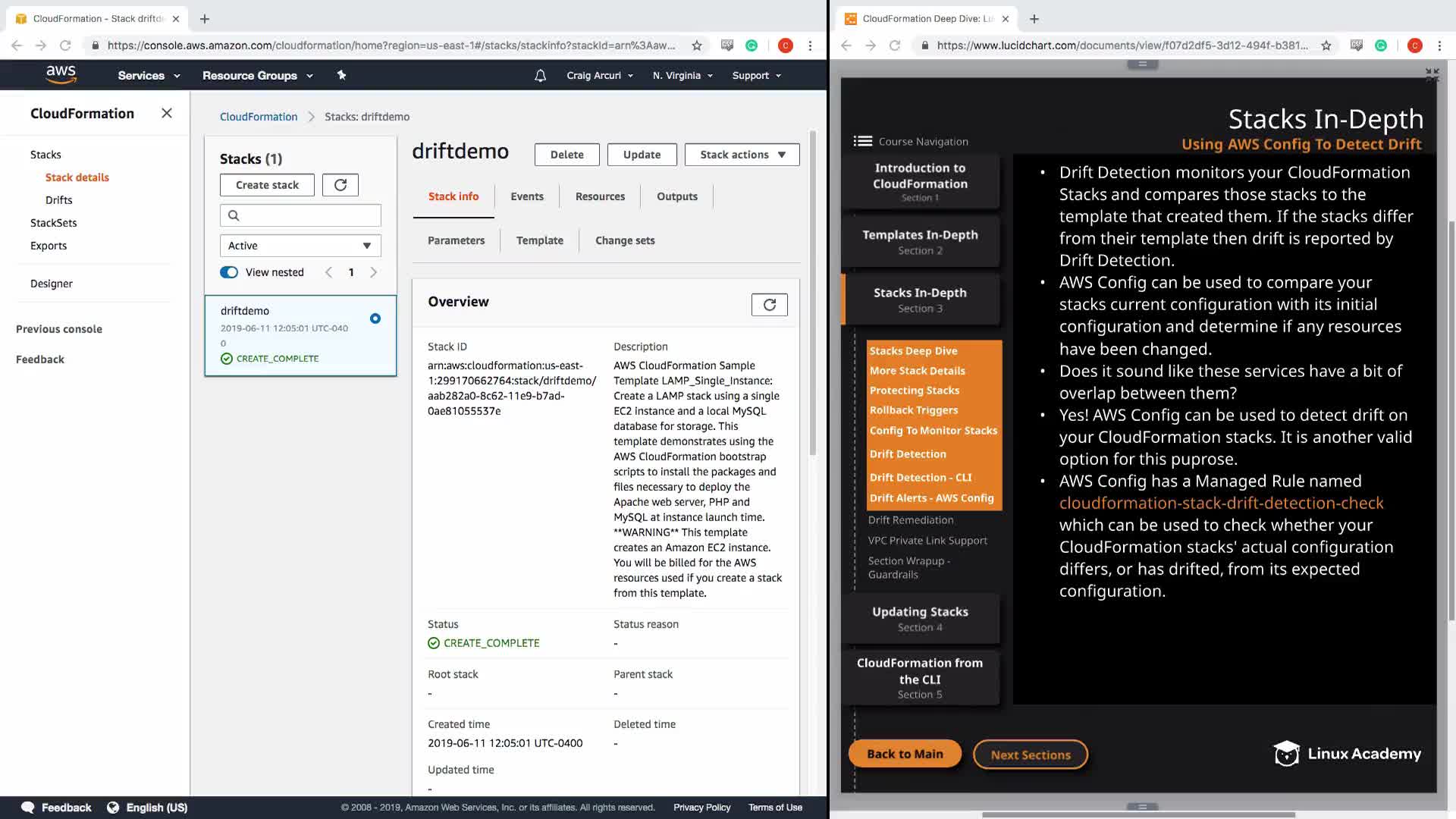Viewport: 1456px width, 819px height.
Task: Open the notifications bell icon
Action: 540,75
